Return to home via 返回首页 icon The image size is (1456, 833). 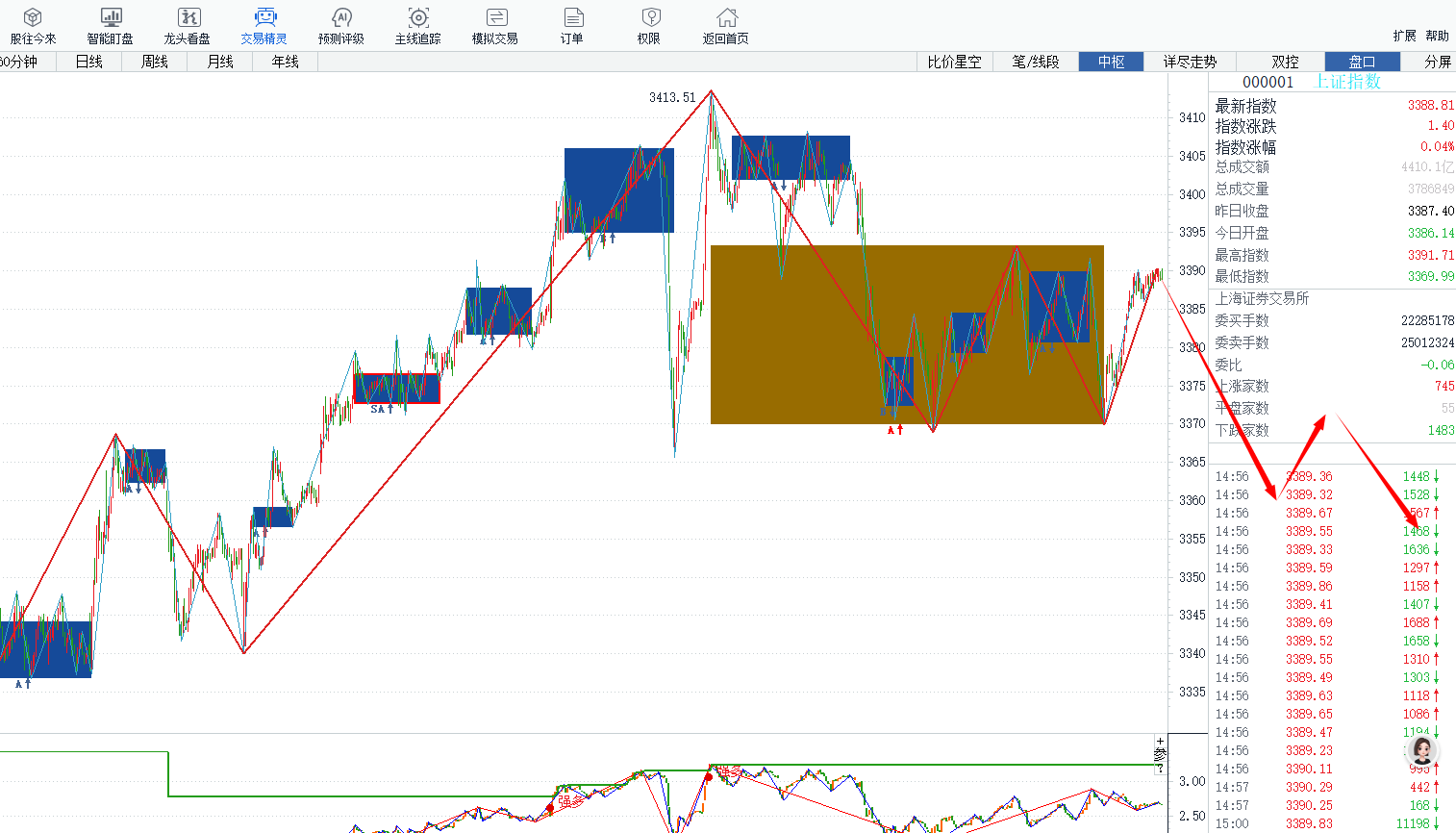pos(726,26)
